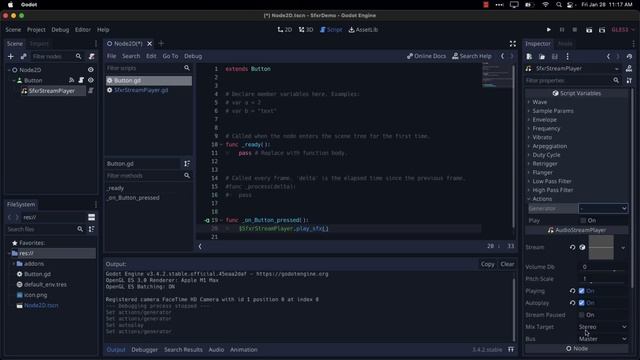Toggle FileSystem split view mode icon
The height and width of the screenshot is (360, 640).
[x=91, y=217]
